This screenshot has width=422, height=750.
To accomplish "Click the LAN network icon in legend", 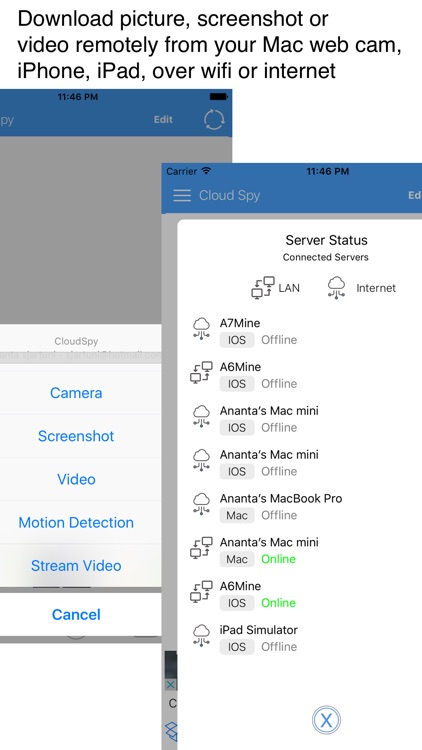I will (x=263, y=288).
